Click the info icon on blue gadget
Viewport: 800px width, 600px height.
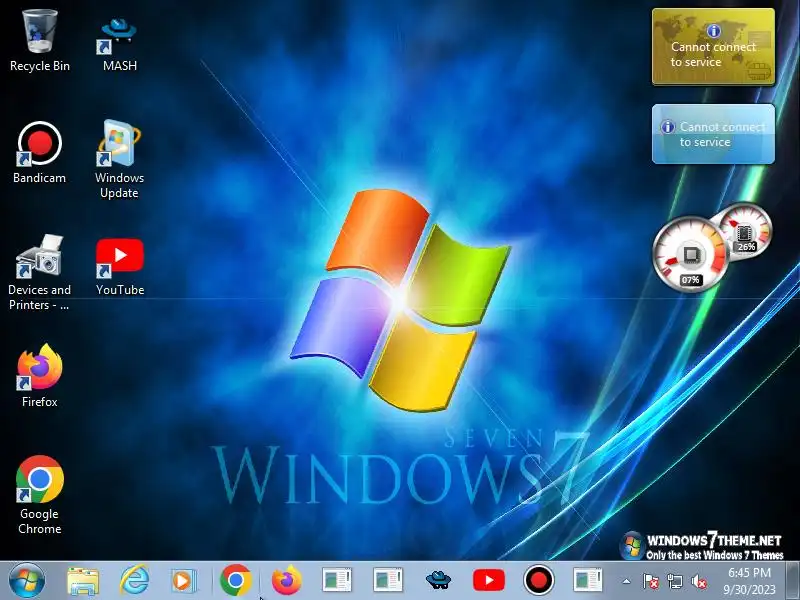pyautogui.click(x=668, y=127)
